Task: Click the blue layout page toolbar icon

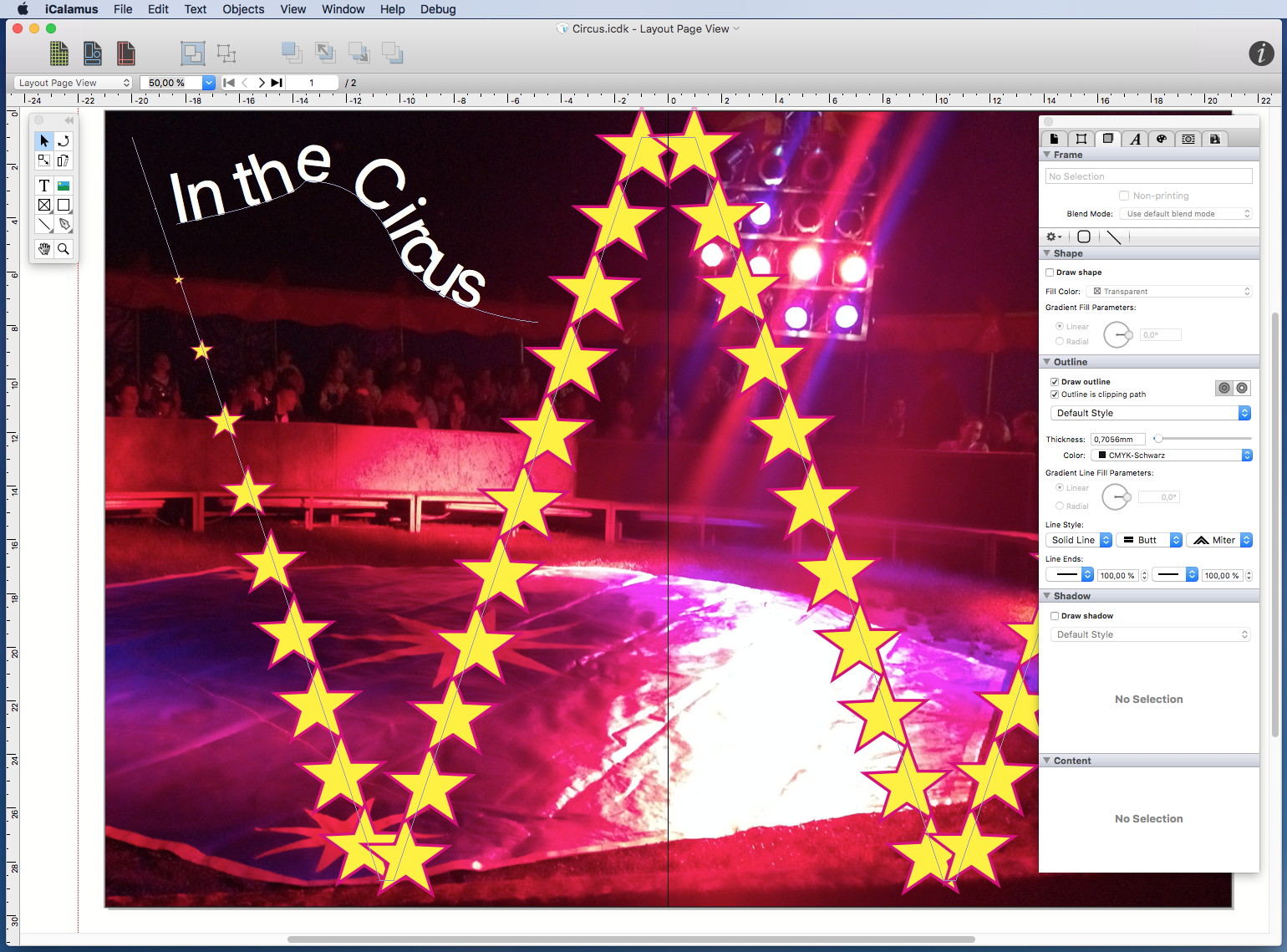Action: coord(93,53)
